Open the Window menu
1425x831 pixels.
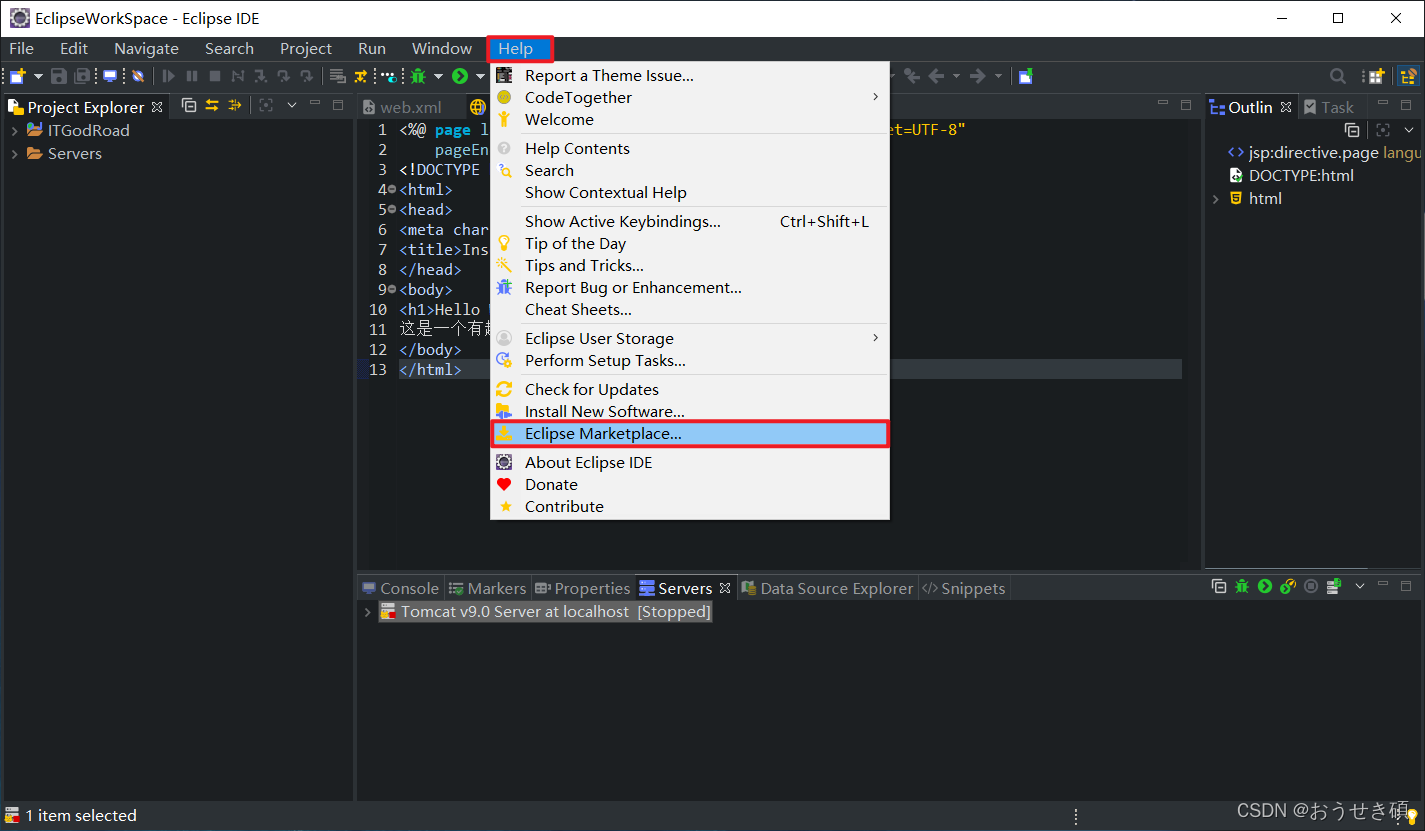(442, 49)
